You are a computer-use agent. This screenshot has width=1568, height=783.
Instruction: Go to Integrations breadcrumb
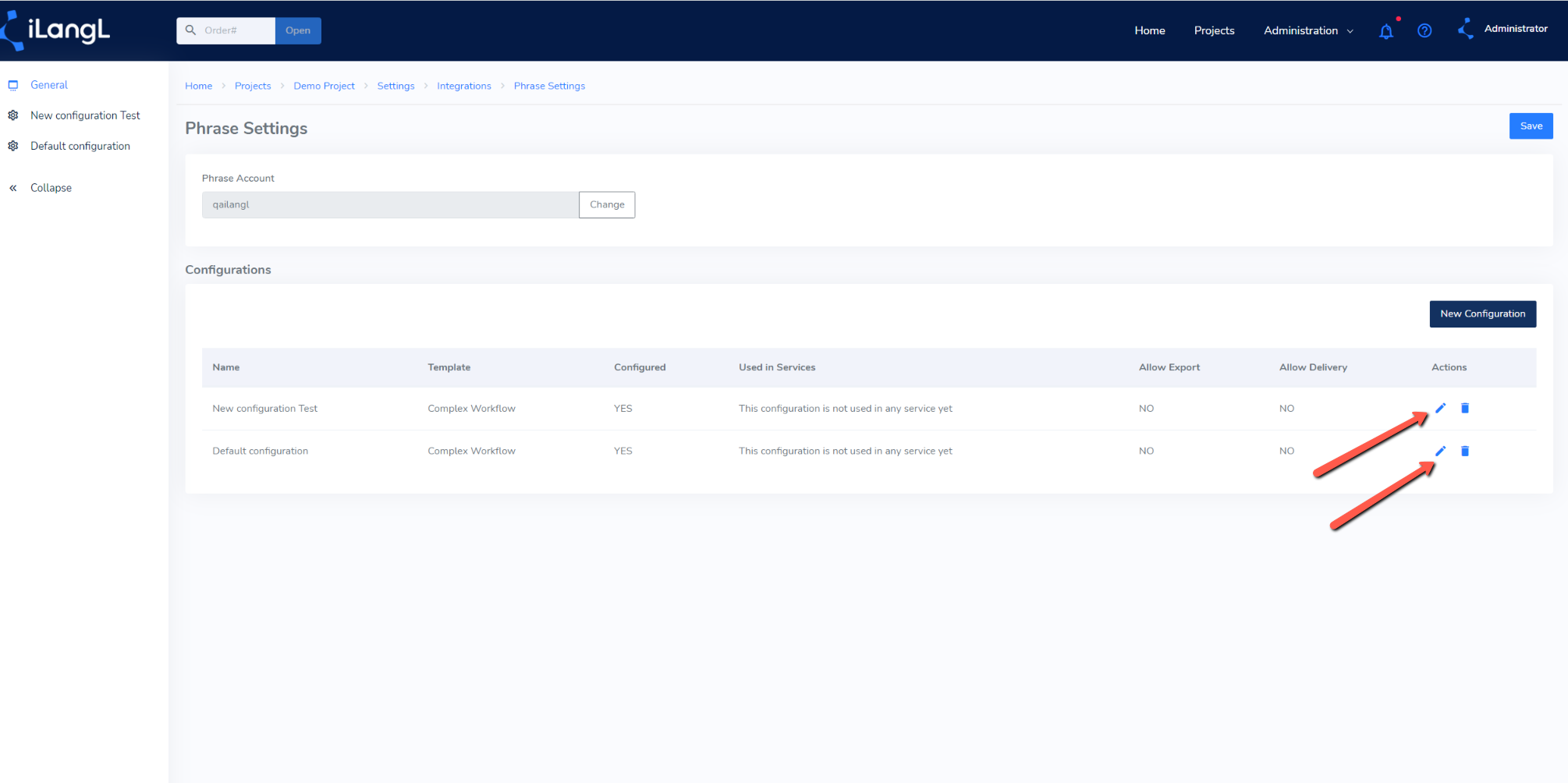(464, 86)
